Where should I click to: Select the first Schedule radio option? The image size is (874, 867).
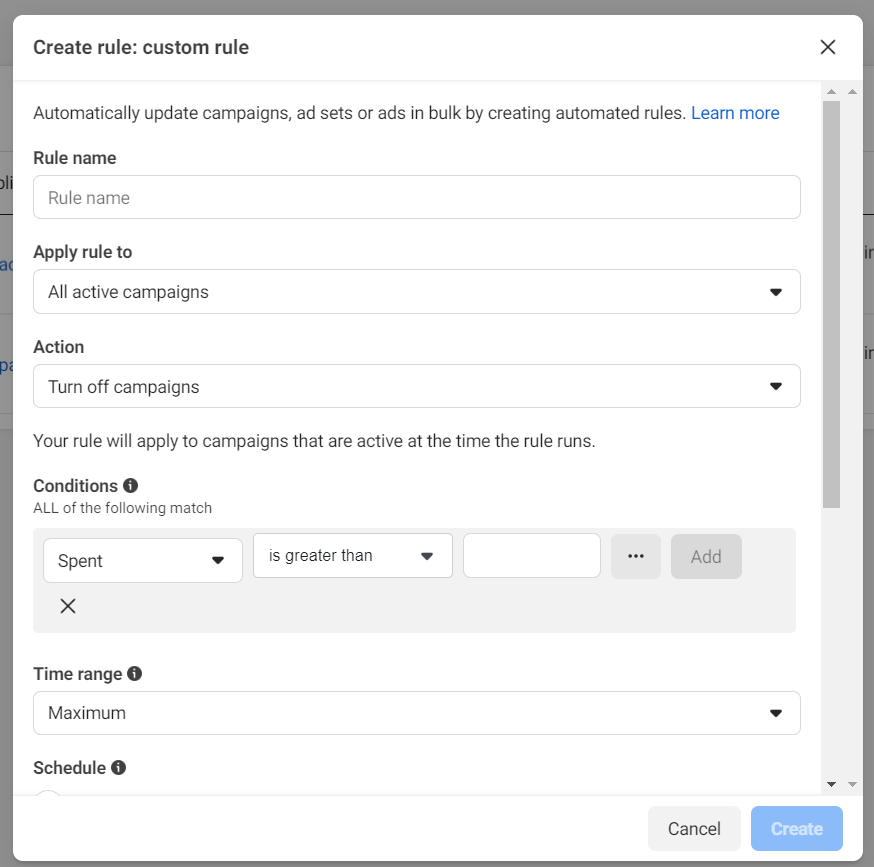tap(48, 798)
